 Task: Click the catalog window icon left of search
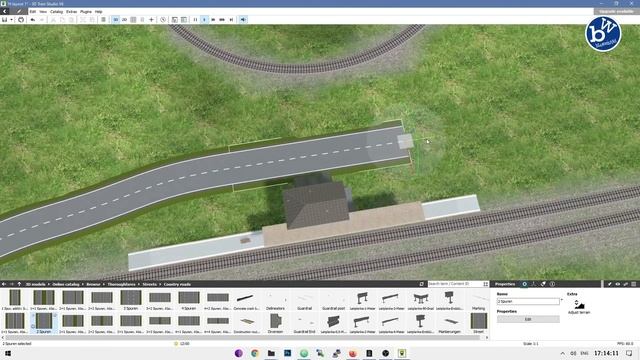pos(421,284)
